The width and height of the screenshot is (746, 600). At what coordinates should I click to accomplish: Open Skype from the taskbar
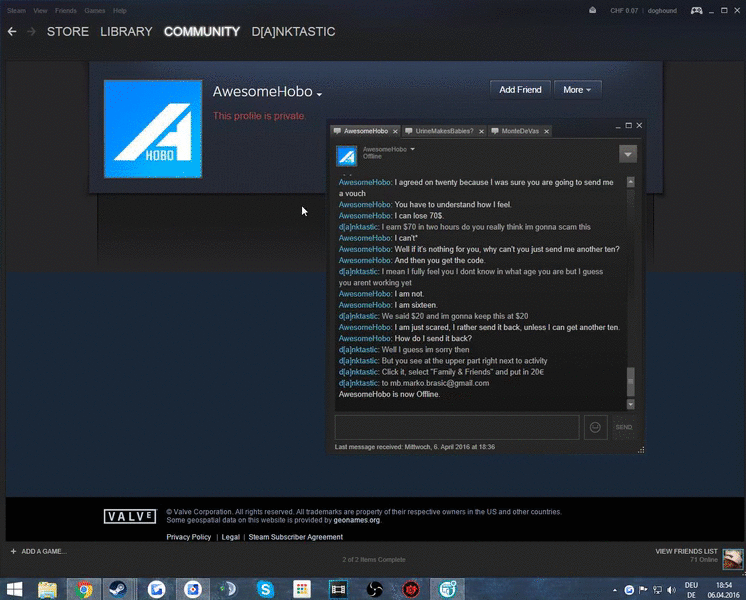click(x=265, y=590)
